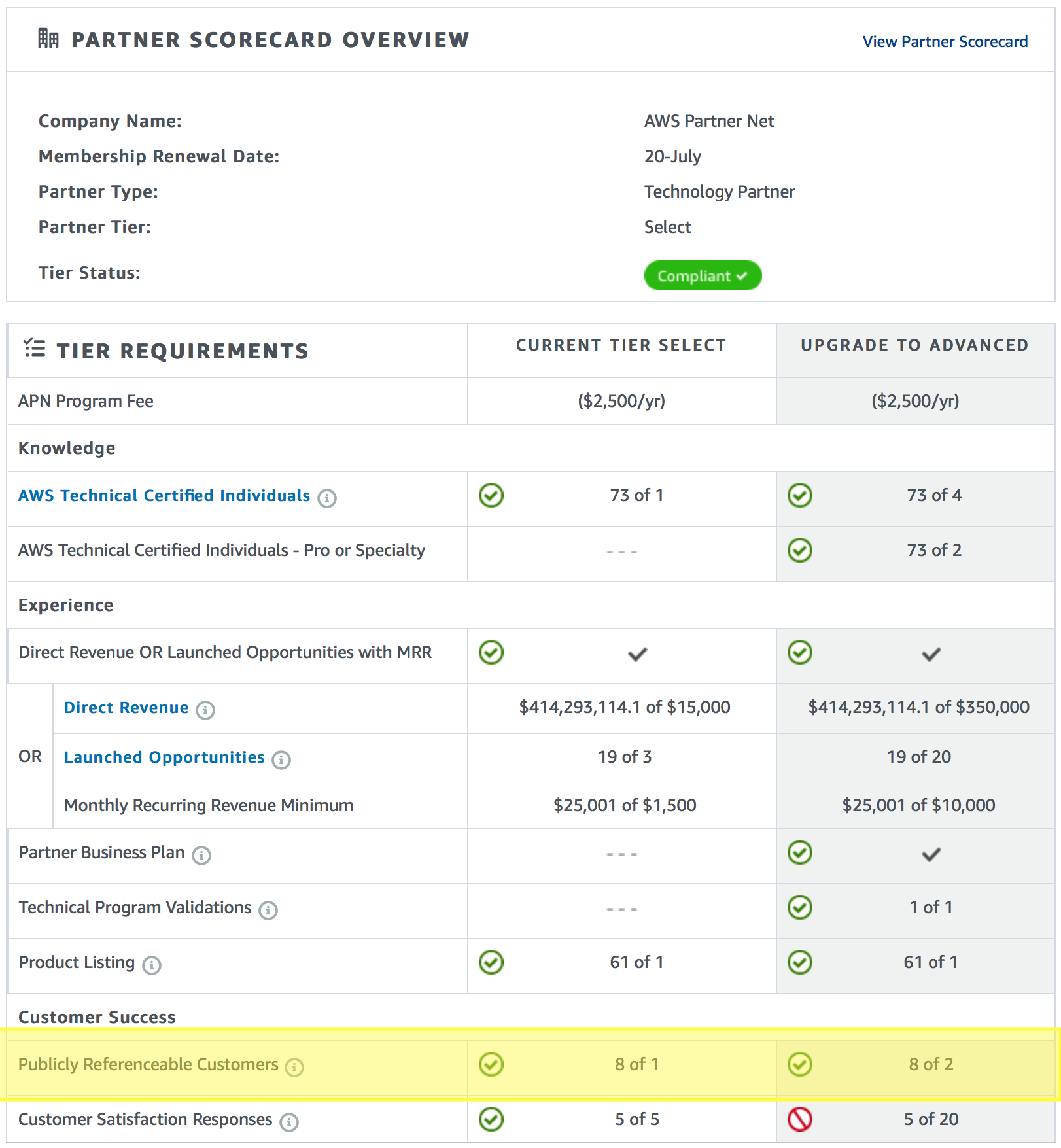Click the "19 of 3" launched opportunities value
The width and height of the screenshot is (1061, 1148).
click(x=625, y=757)
